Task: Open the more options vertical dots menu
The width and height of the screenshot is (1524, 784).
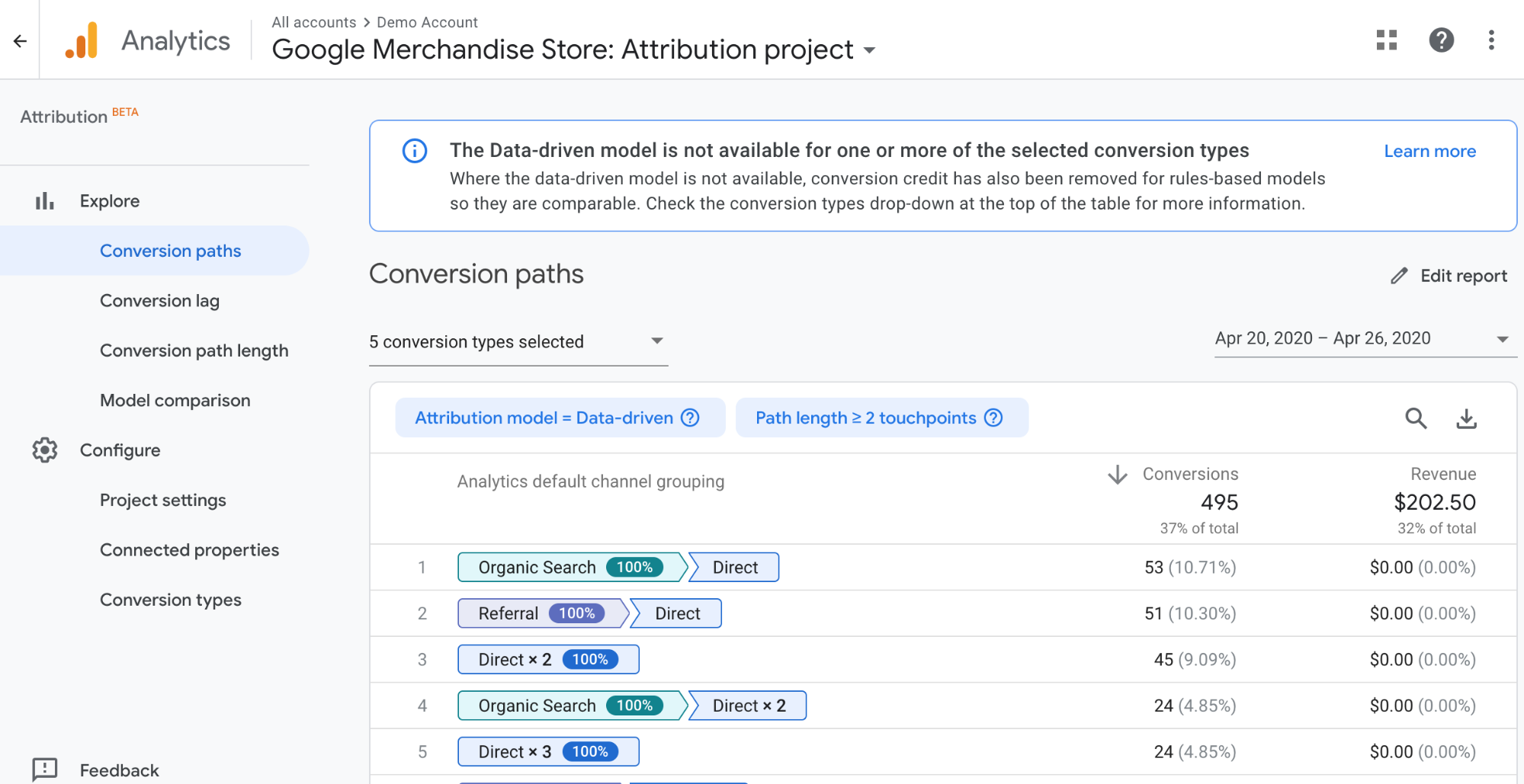Action: pos(1491,40)
